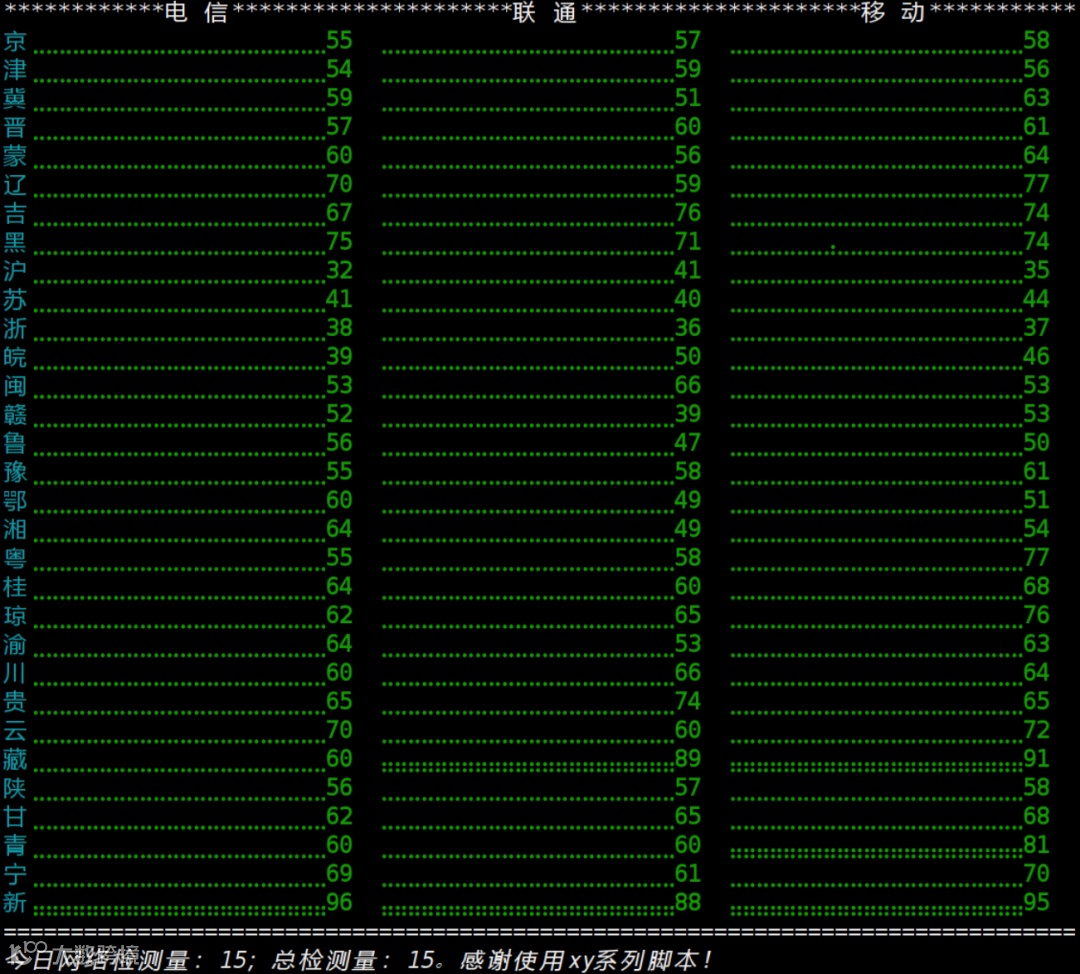This screenshot has width=1080, height=974.
Task: Select the 陕 province label
Action: click(x=15, y=787)
